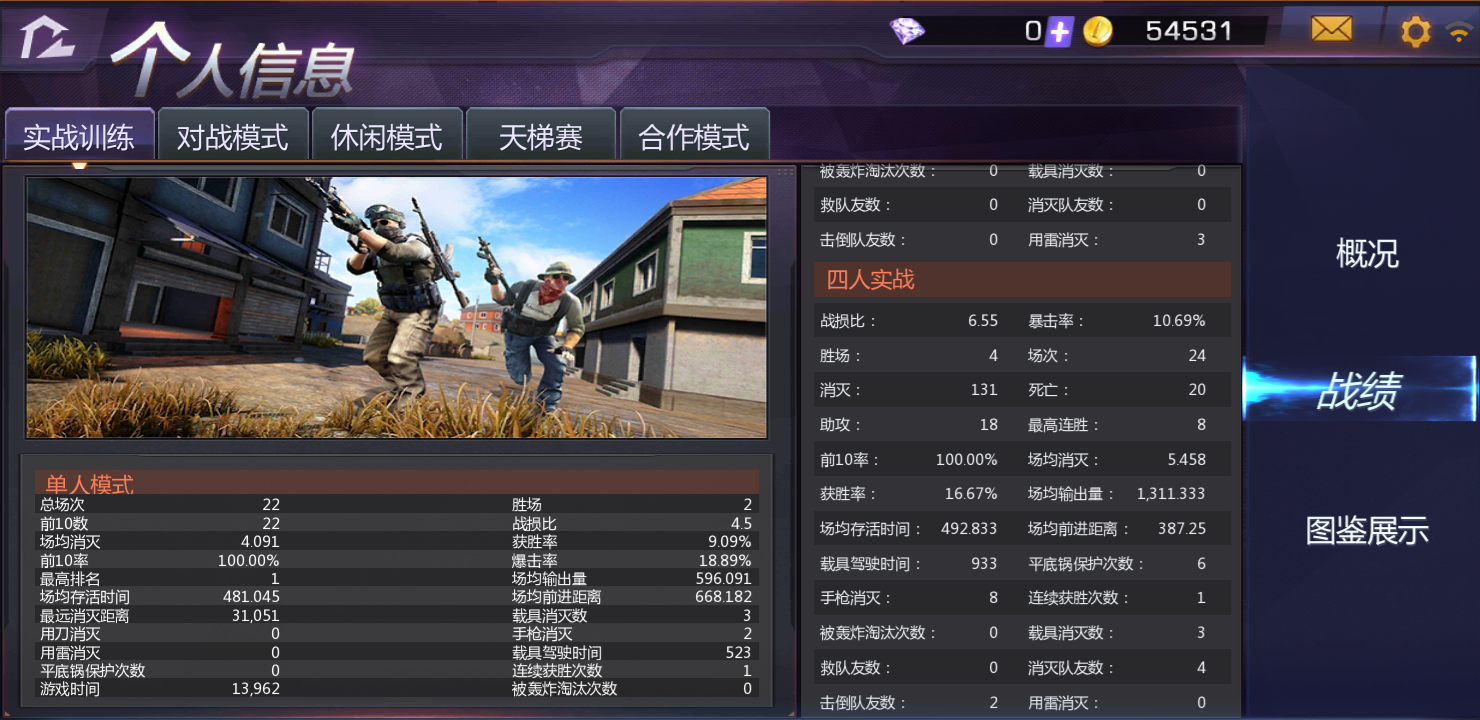Click the 933 vehicle driving time value
This screenshot has height=720, width=1480.
pos(984,563)
